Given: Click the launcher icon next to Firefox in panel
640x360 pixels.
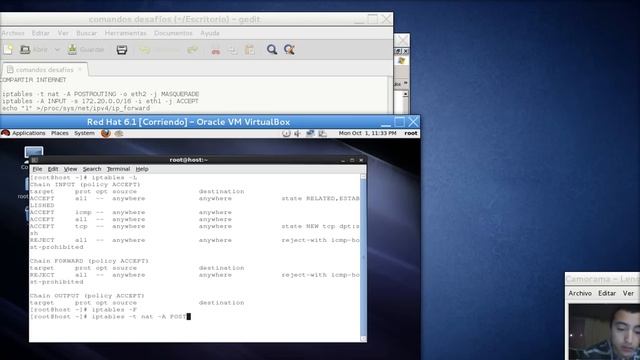Looking at the screenshot, I should click(119, 133).
